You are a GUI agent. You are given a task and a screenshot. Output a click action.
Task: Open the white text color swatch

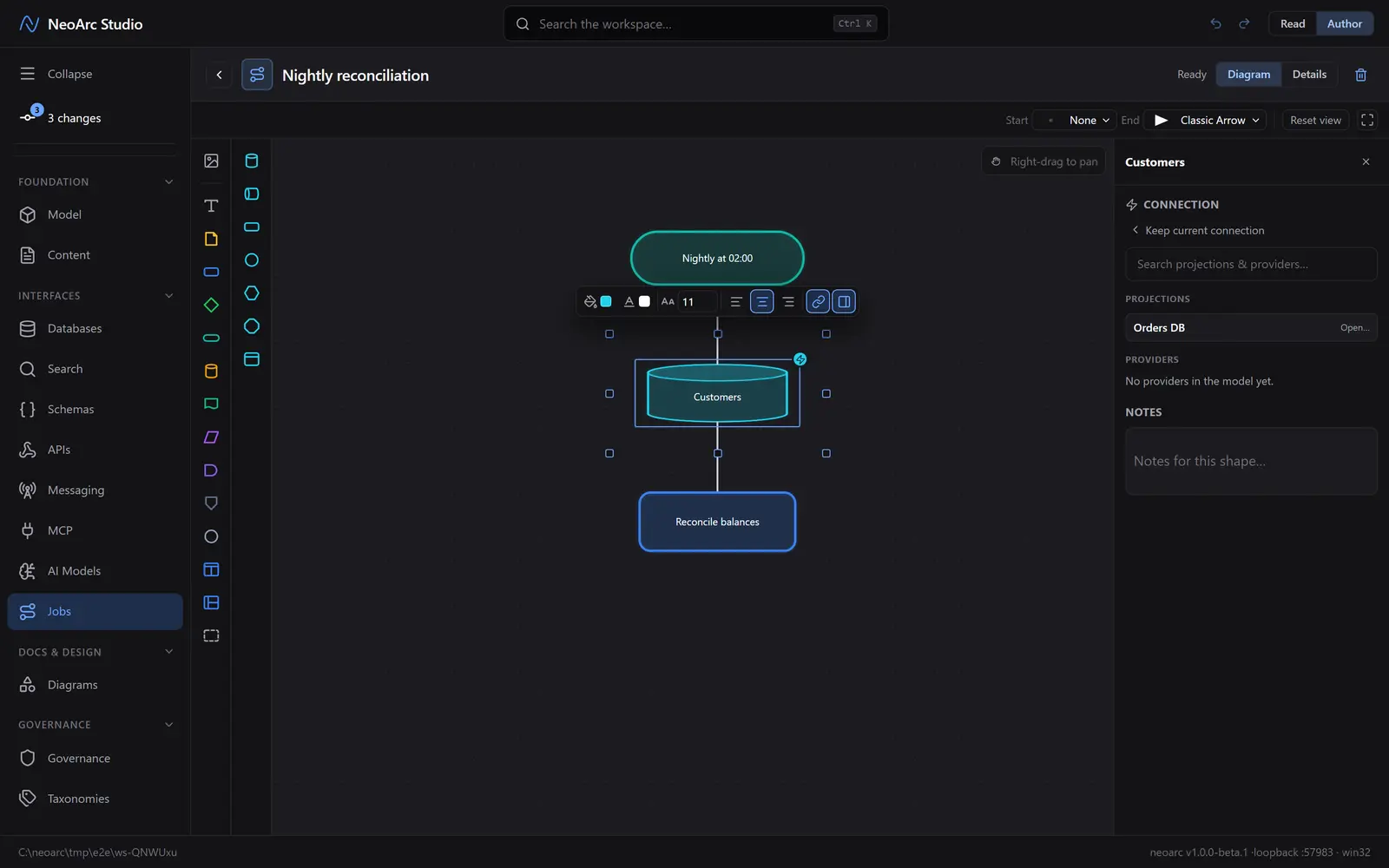[x=644, y=301]
